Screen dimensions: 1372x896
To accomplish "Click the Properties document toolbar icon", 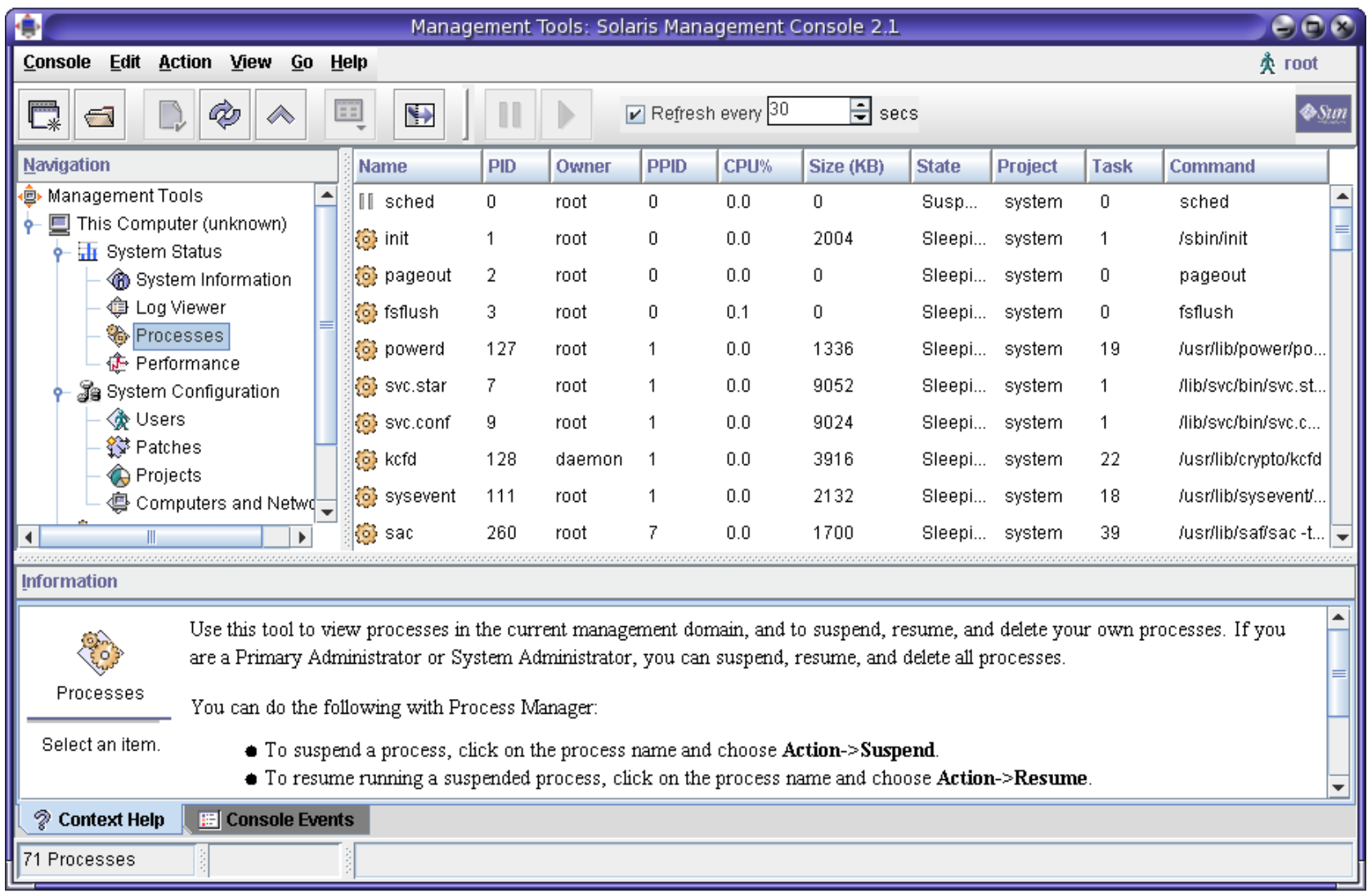I will click(x=170, y=114).
